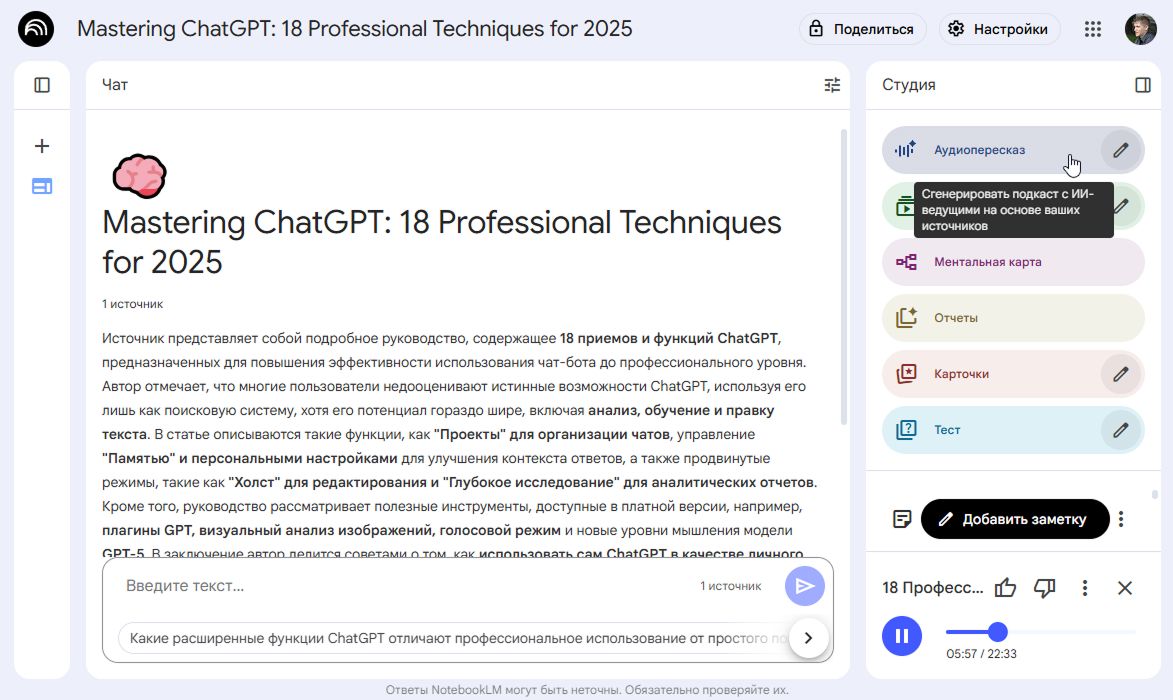Click the Введите текст input field
This screenshot has height=700, width=1173.
(x=400, y=586)
